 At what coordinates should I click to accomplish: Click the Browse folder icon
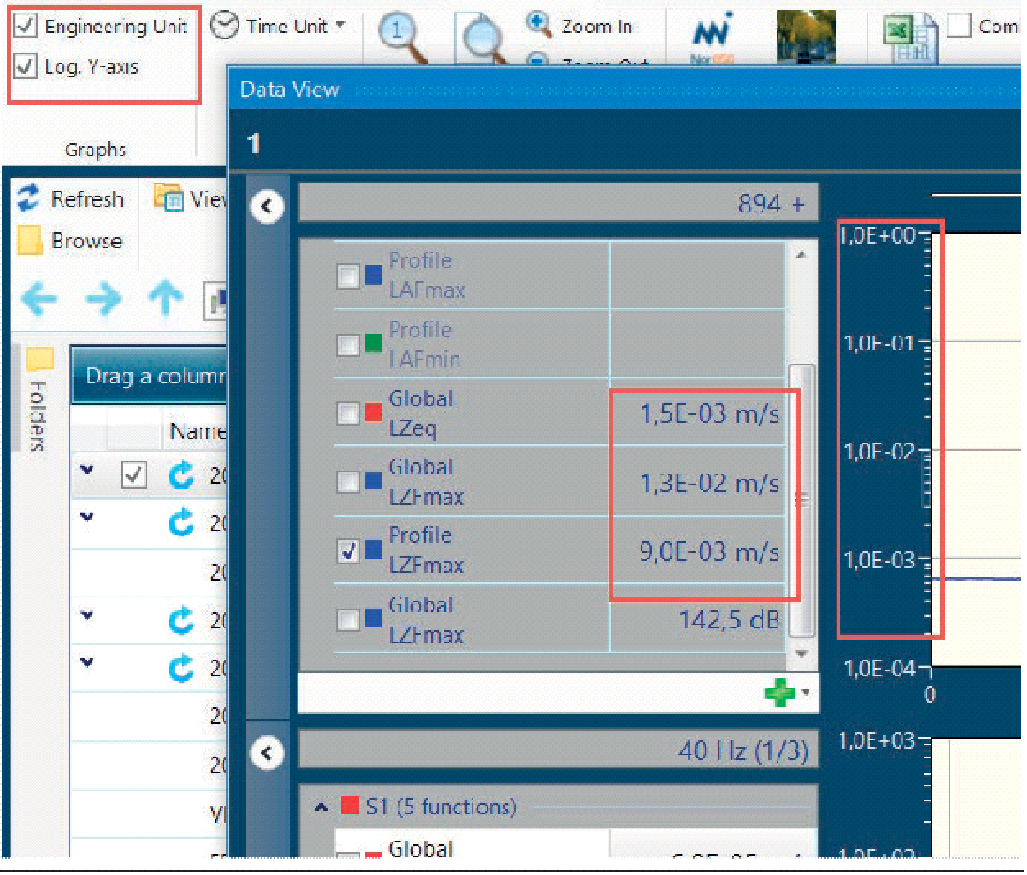click(x=30, y=241)
